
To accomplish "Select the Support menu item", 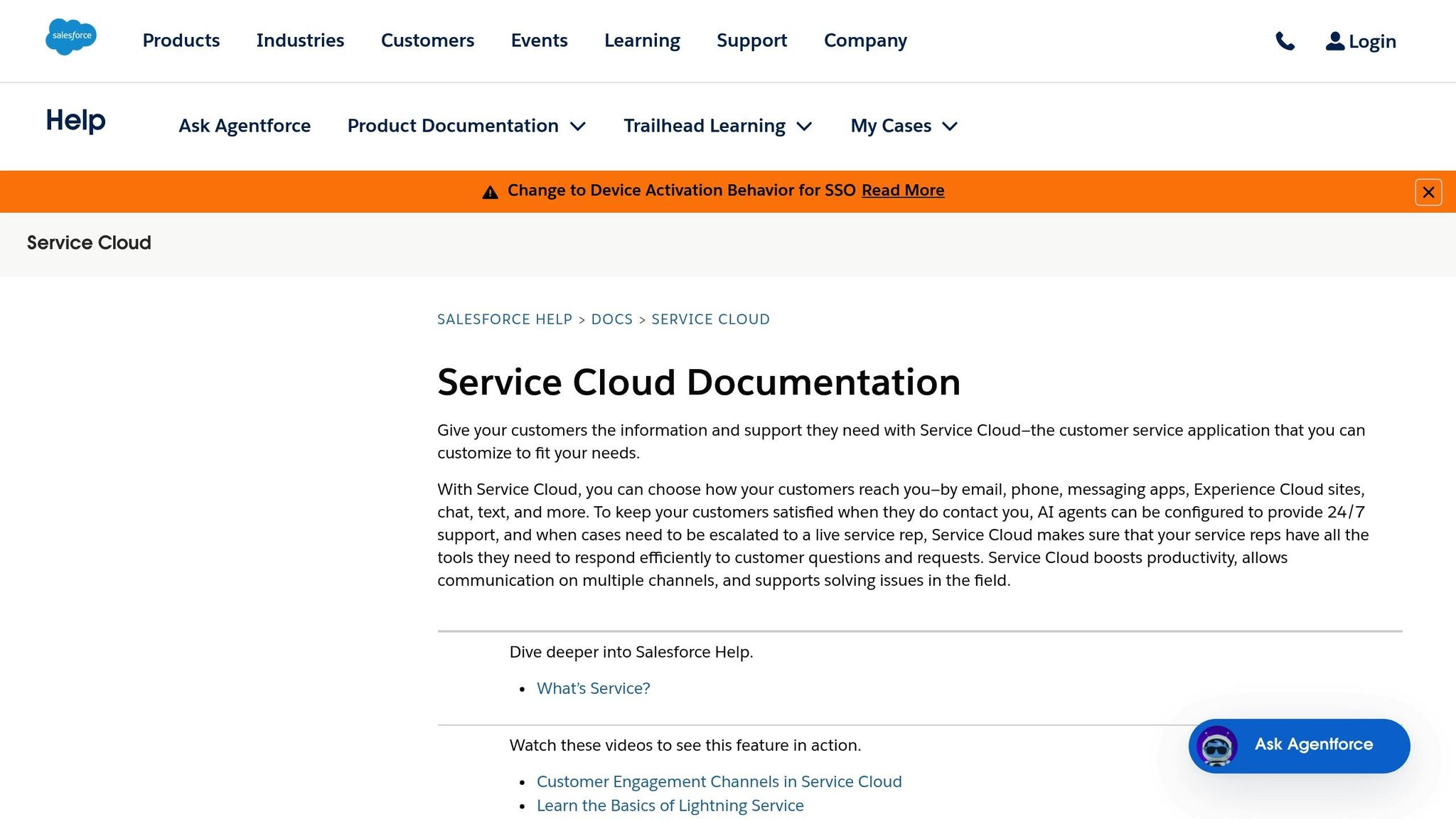I will [751, 41].
